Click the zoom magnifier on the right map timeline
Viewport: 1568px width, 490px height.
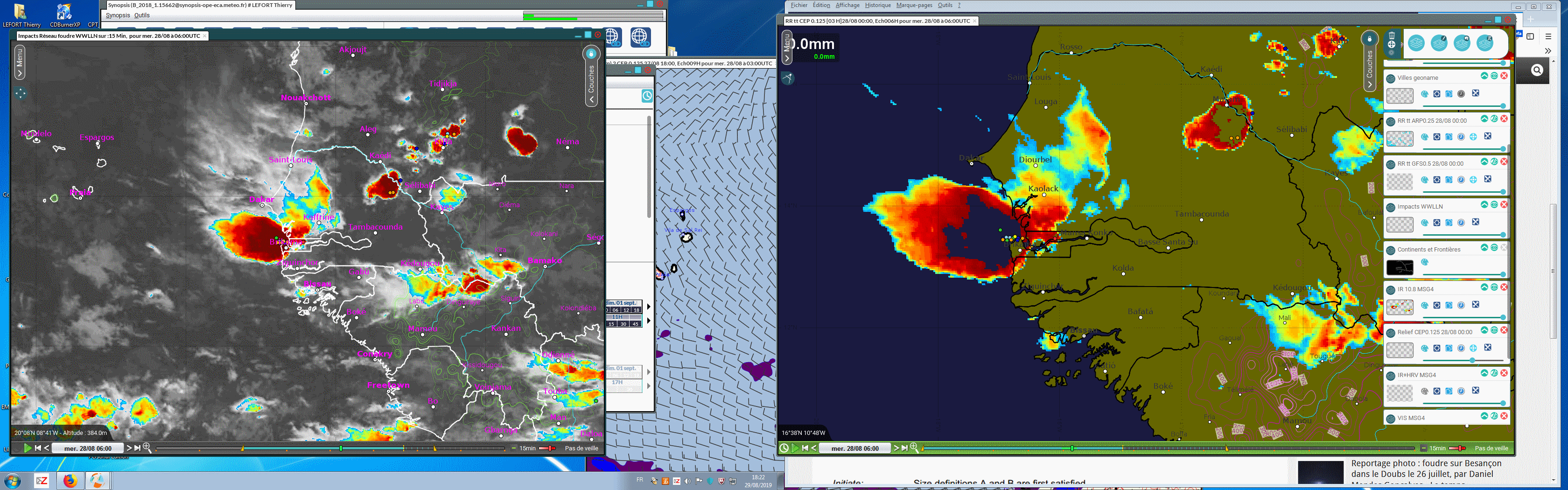(914, 448)
